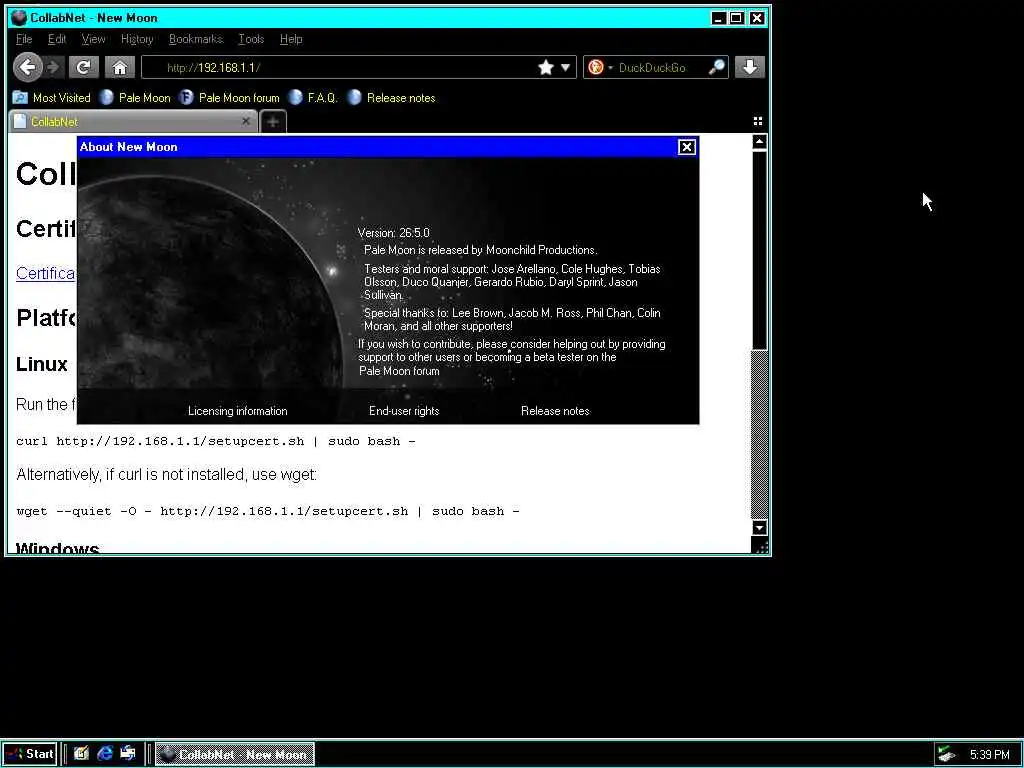Open the View menu
The width and height of the screenshot is (1024, 768).
(x=93, y=39)
